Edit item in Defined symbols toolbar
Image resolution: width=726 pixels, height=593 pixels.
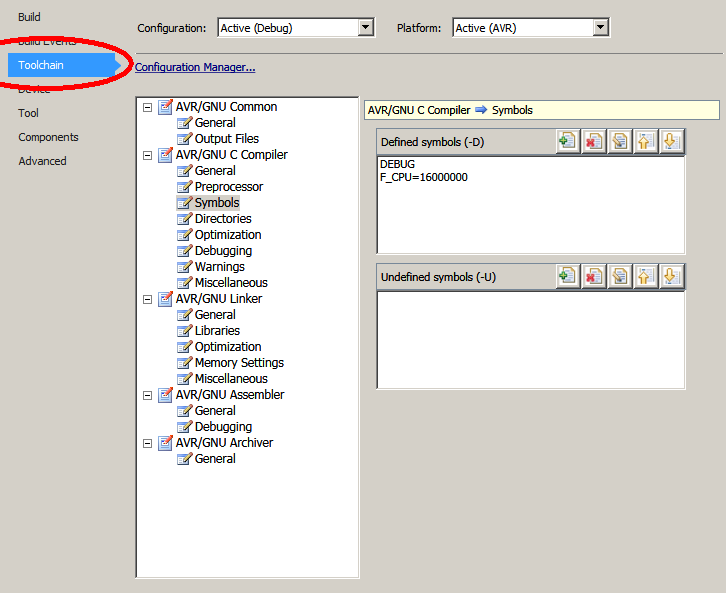pyautogui.click(x=620, y=141)
